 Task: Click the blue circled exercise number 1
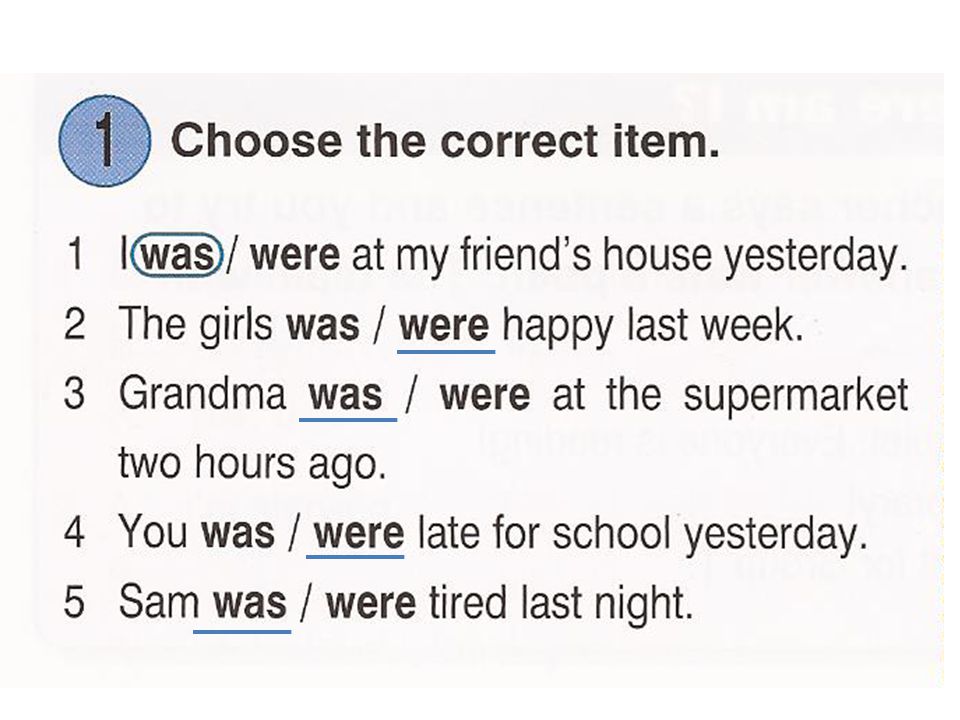pyautogui.click(x=105, y=141)
